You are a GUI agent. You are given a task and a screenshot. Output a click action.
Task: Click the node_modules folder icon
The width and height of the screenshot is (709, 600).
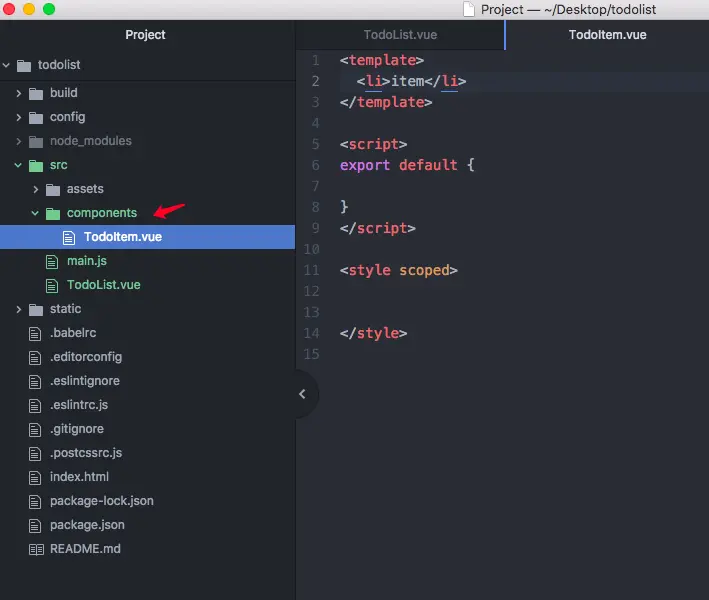coord(36,142)
